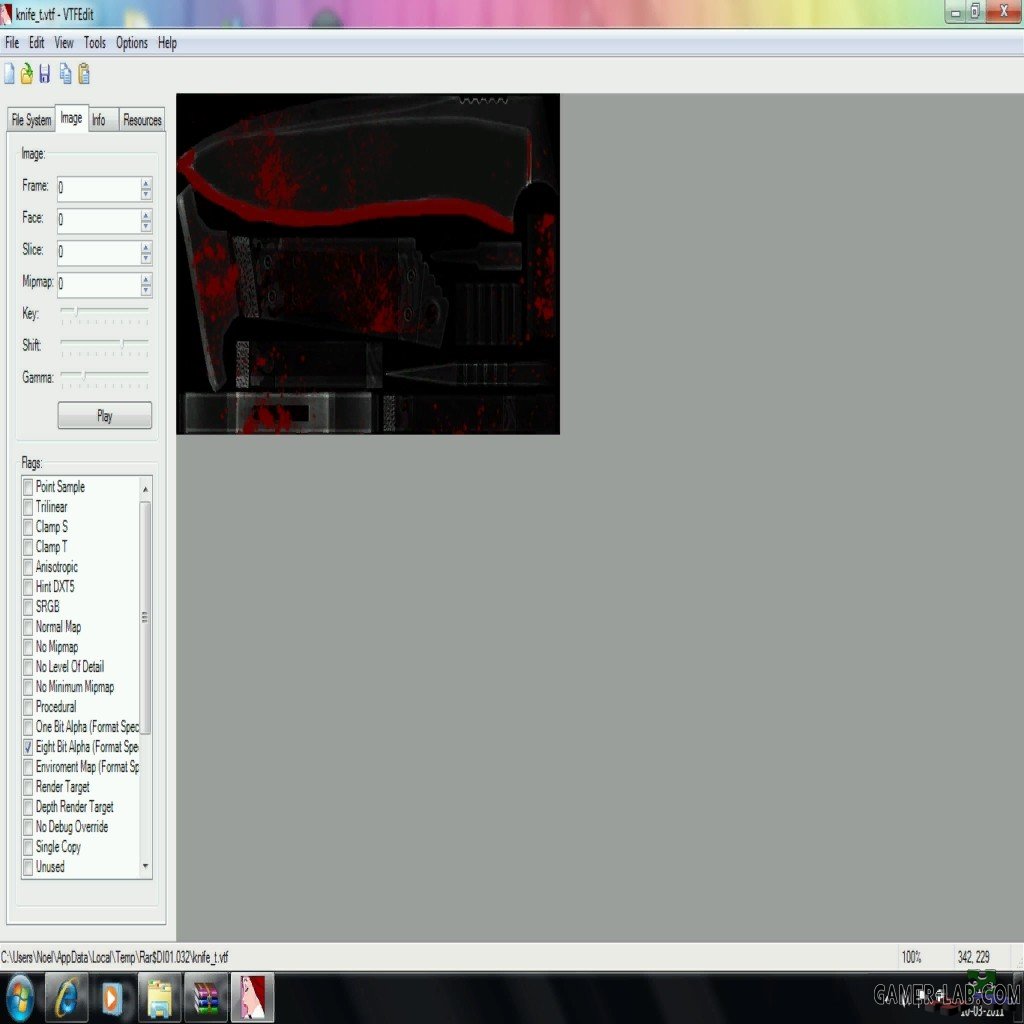Click in the Slice value field

pyautogui.click(x=99, y=252)
